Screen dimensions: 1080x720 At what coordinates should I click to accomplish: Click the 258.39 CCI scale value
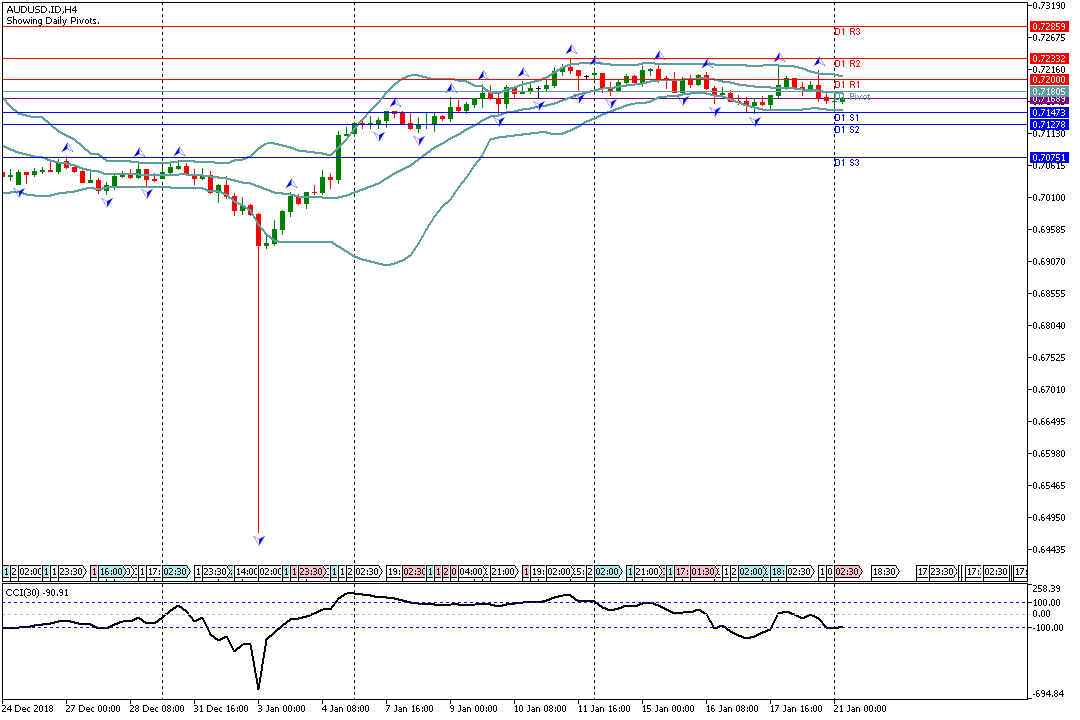(x=1047, y=588)
